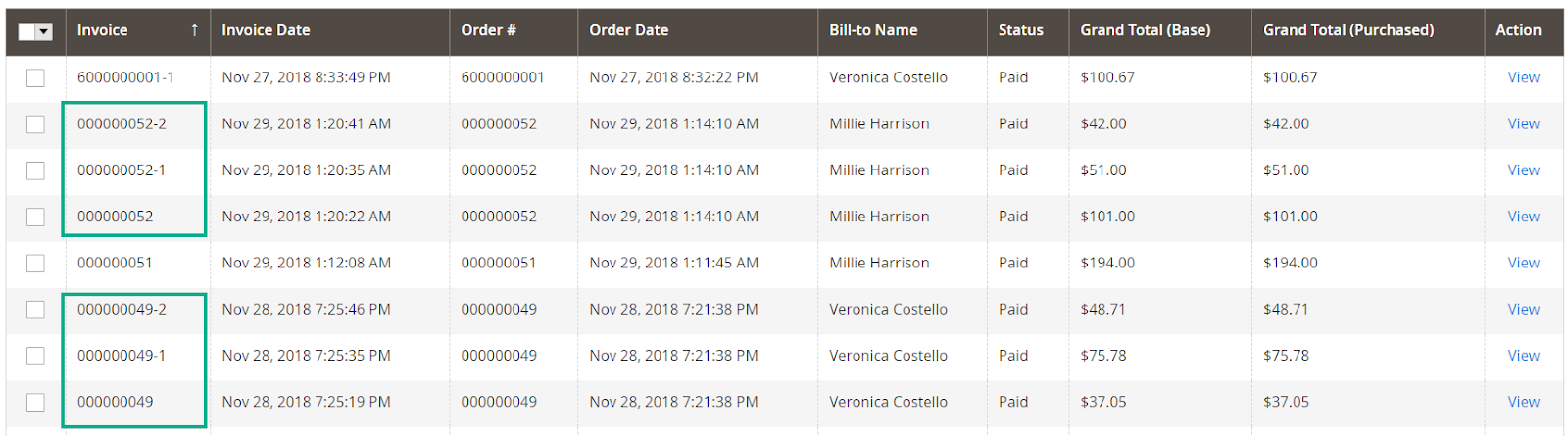Click the Grand Total (Purchased) column header
Image resolution: width=1568 pixels, height=436 pixels.
click(x=1347, y=30)
